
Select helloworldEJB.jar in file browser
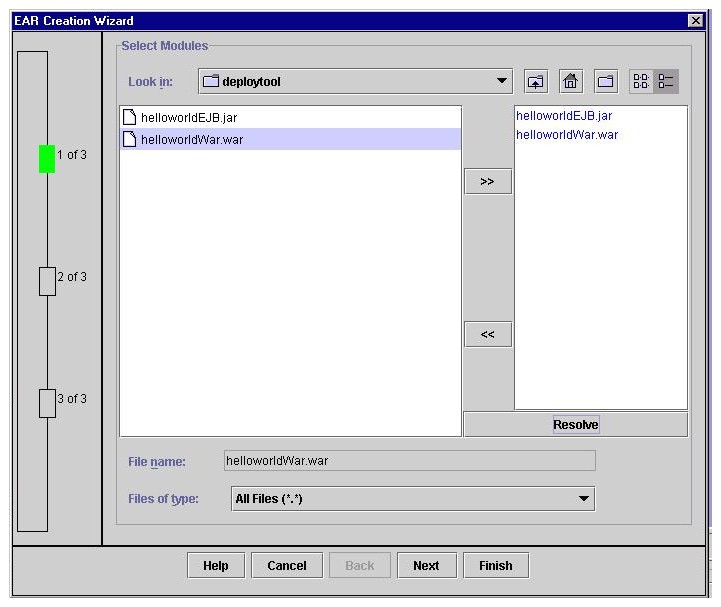point(290,117)
